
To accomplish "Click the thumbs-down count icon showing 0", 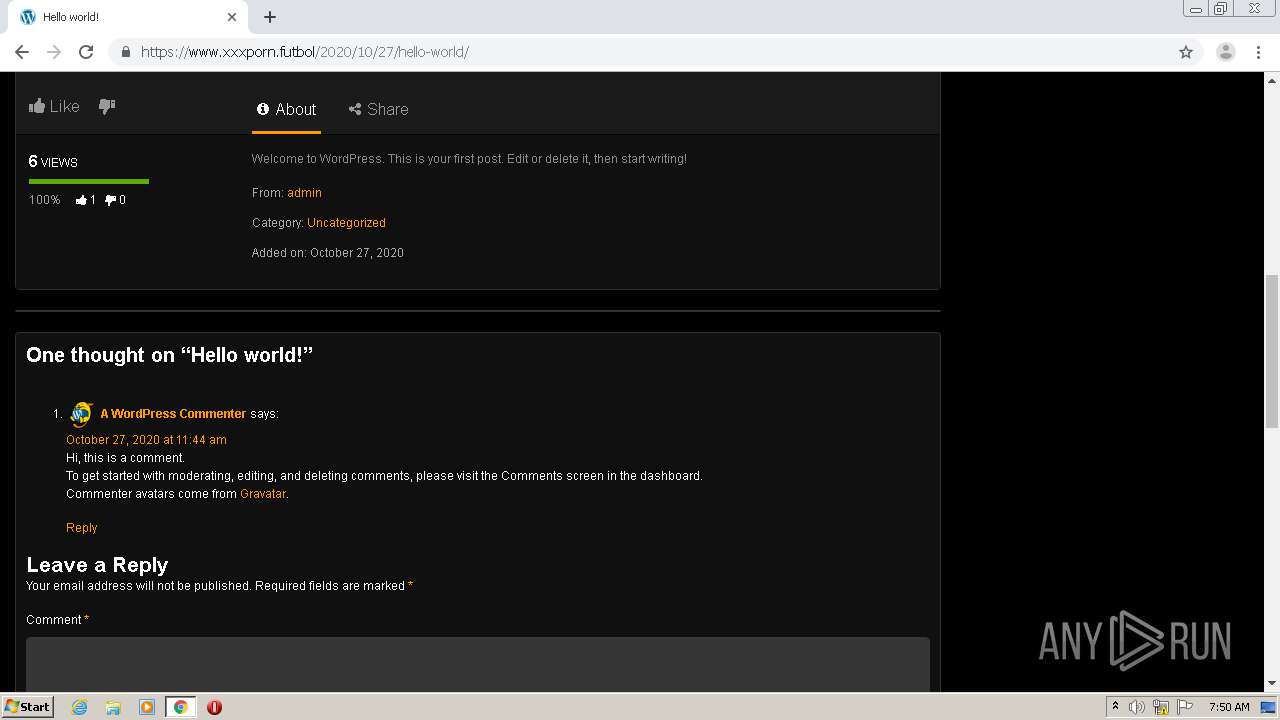I will (x=110, y=200).
